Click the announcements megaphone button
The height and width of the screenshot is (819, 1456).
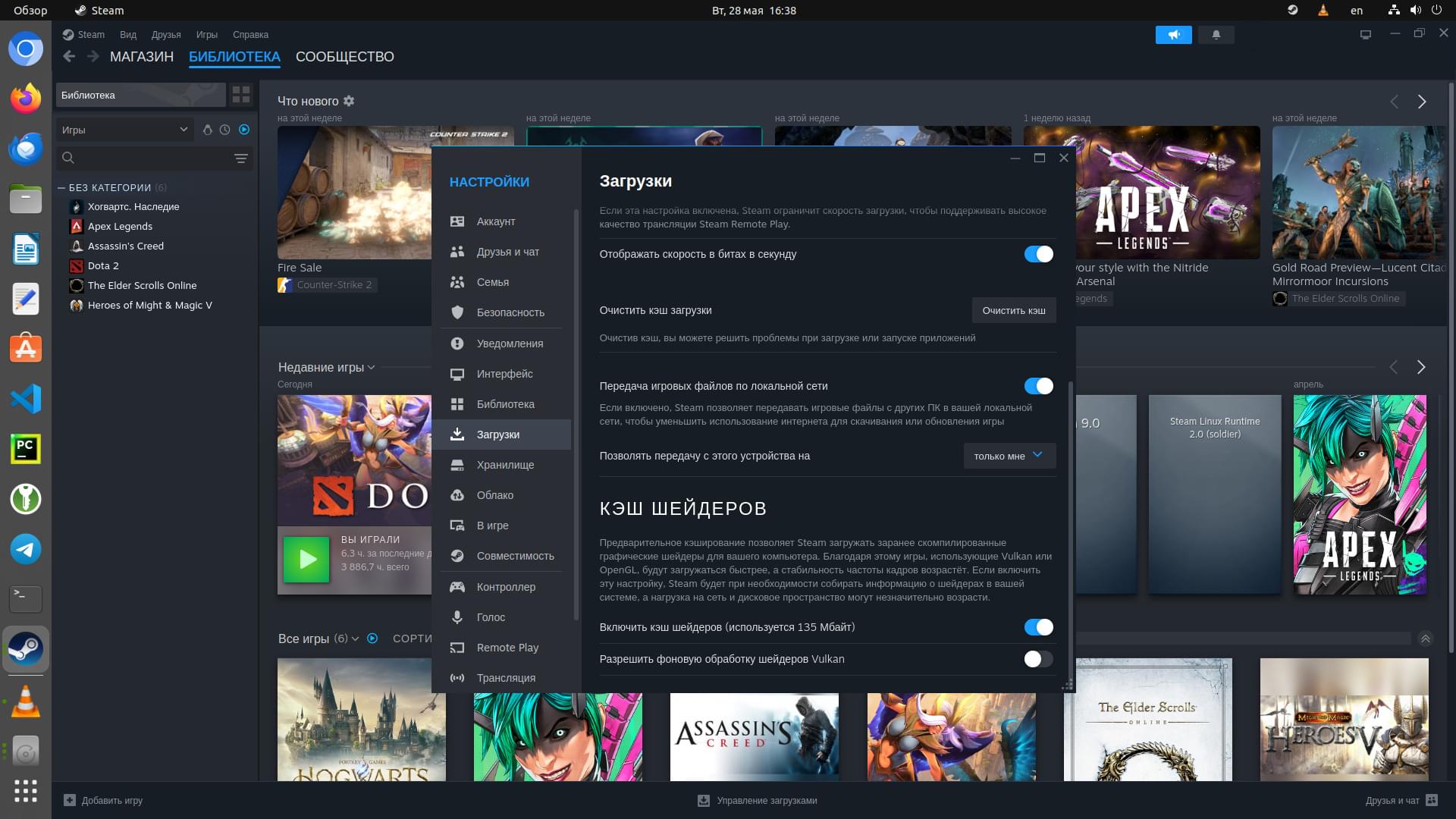coord(1173,35)
